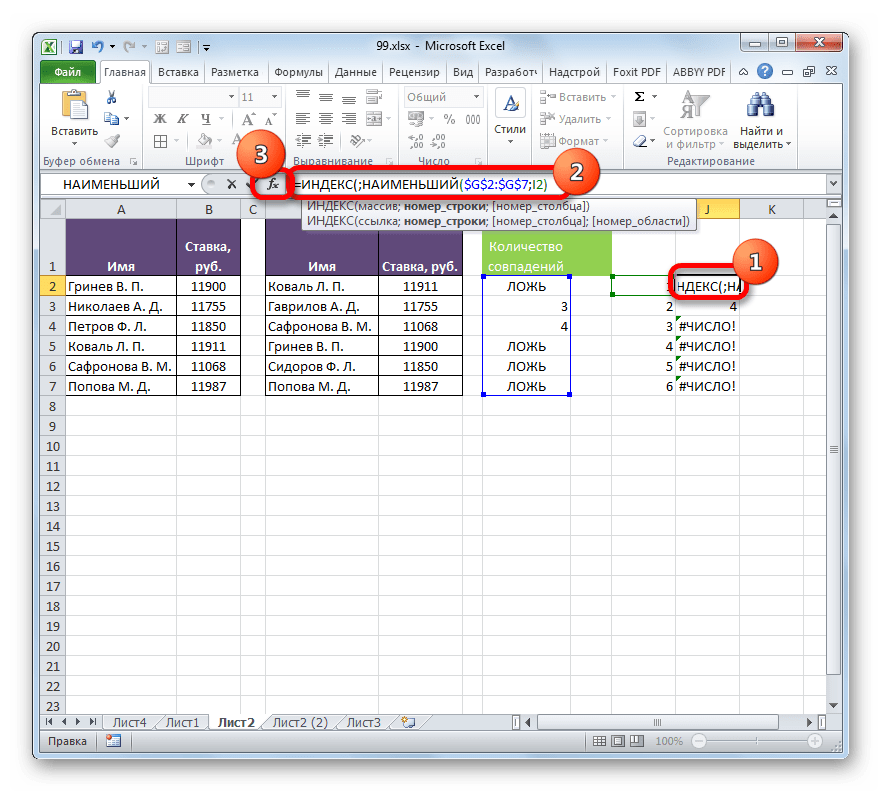Click the Insert Function fx button
This screenshot has width=882, height=792.
click(x=273, y=184)
